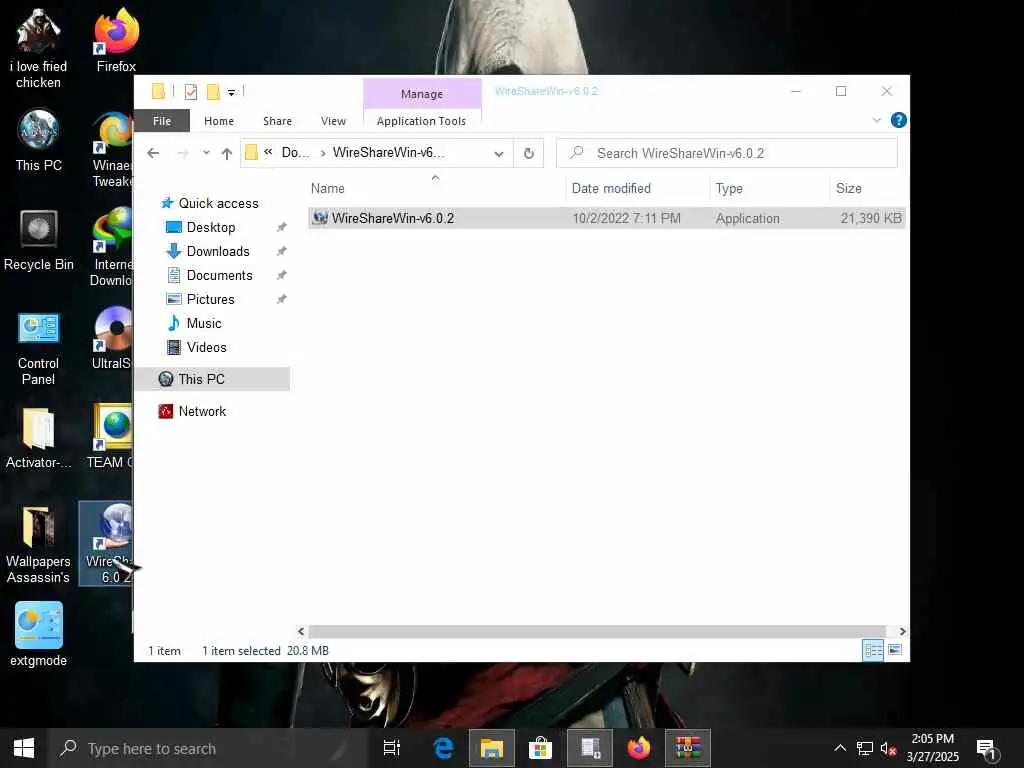This screenshot has height=768, width=1024.
Task: Show hidden system tray icons chevron
Action: pos(840,748)
